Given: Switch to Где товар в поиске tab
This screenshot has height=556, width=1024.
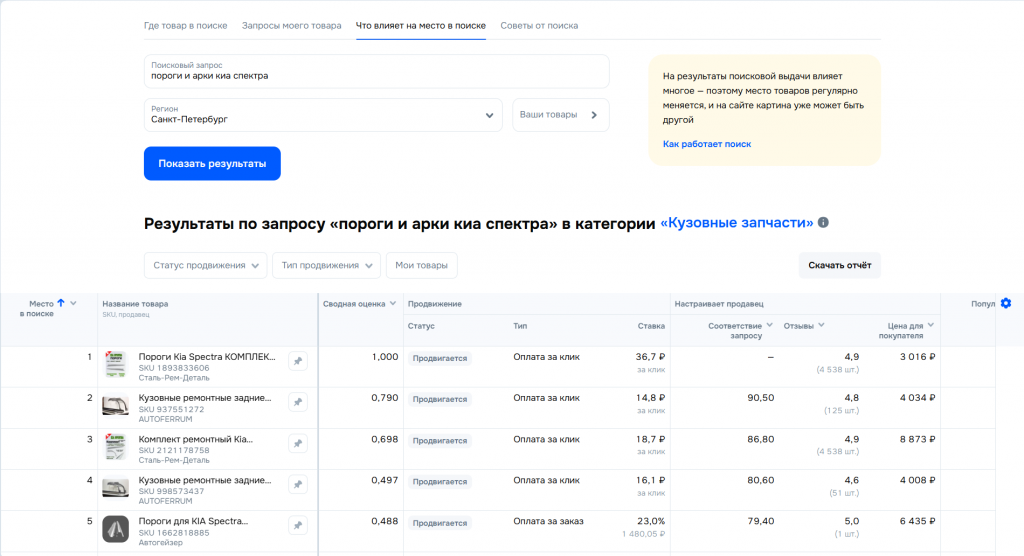Looking at the screenshot, I should 185,25.
